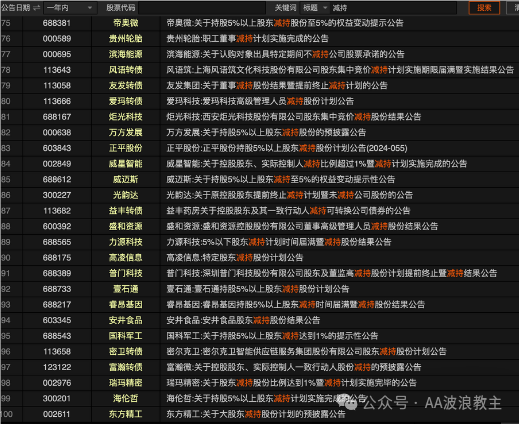Click the orange 搜索 button
This screenshot has height=424, width=519.
point(484,8)
